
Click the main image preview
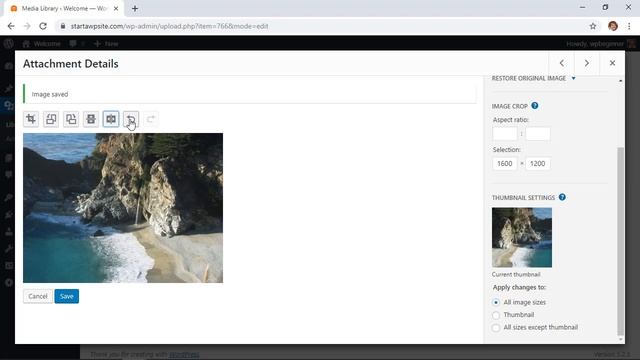click(x=123, y=208)
